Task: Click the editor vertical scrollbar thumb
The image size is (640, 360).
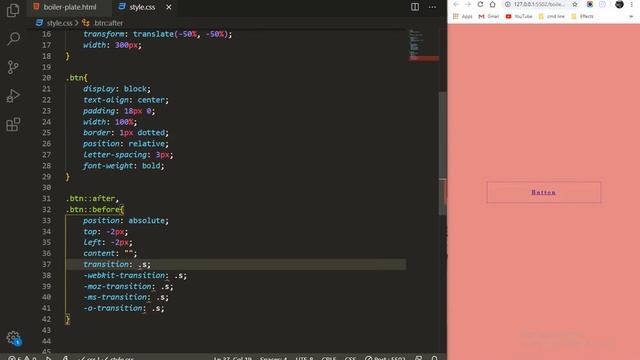Action: click(x=443, y=153)
